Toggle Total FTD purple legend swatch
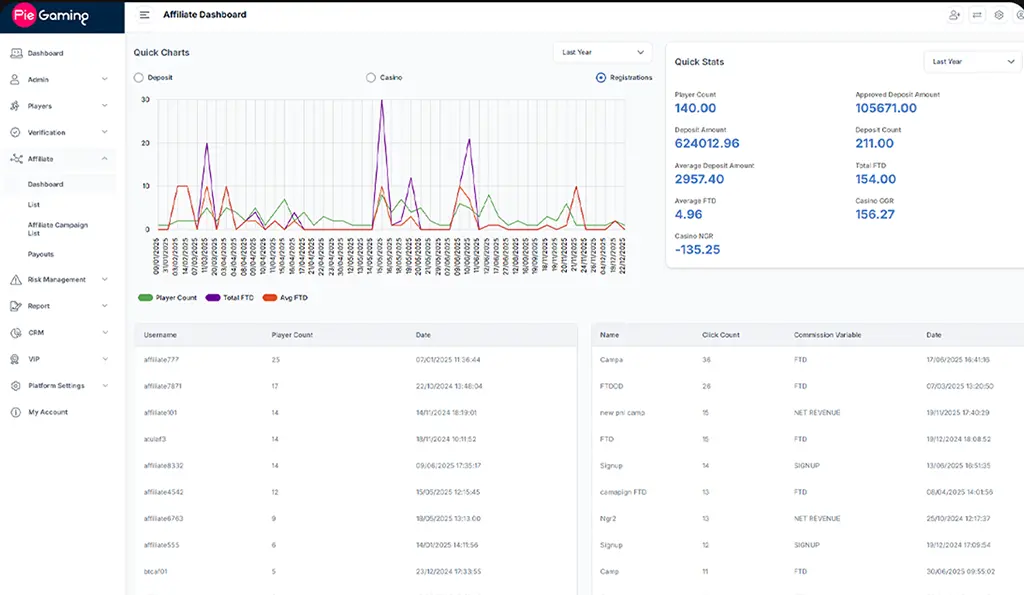This screenshot has width=1024, height=595. 213,298
